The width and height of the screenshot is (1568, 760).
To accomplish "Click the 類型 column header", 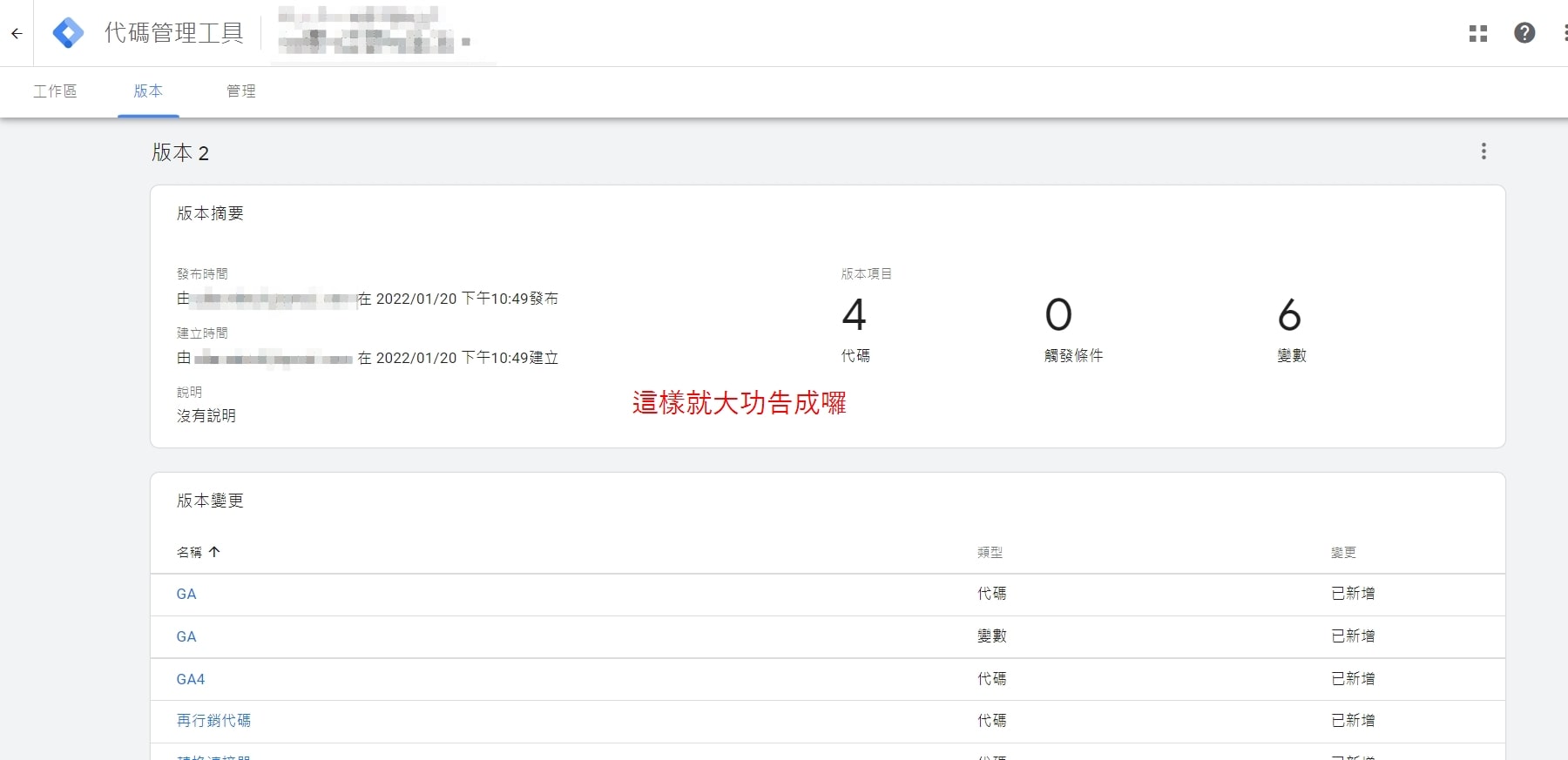I will pos(990,552).
